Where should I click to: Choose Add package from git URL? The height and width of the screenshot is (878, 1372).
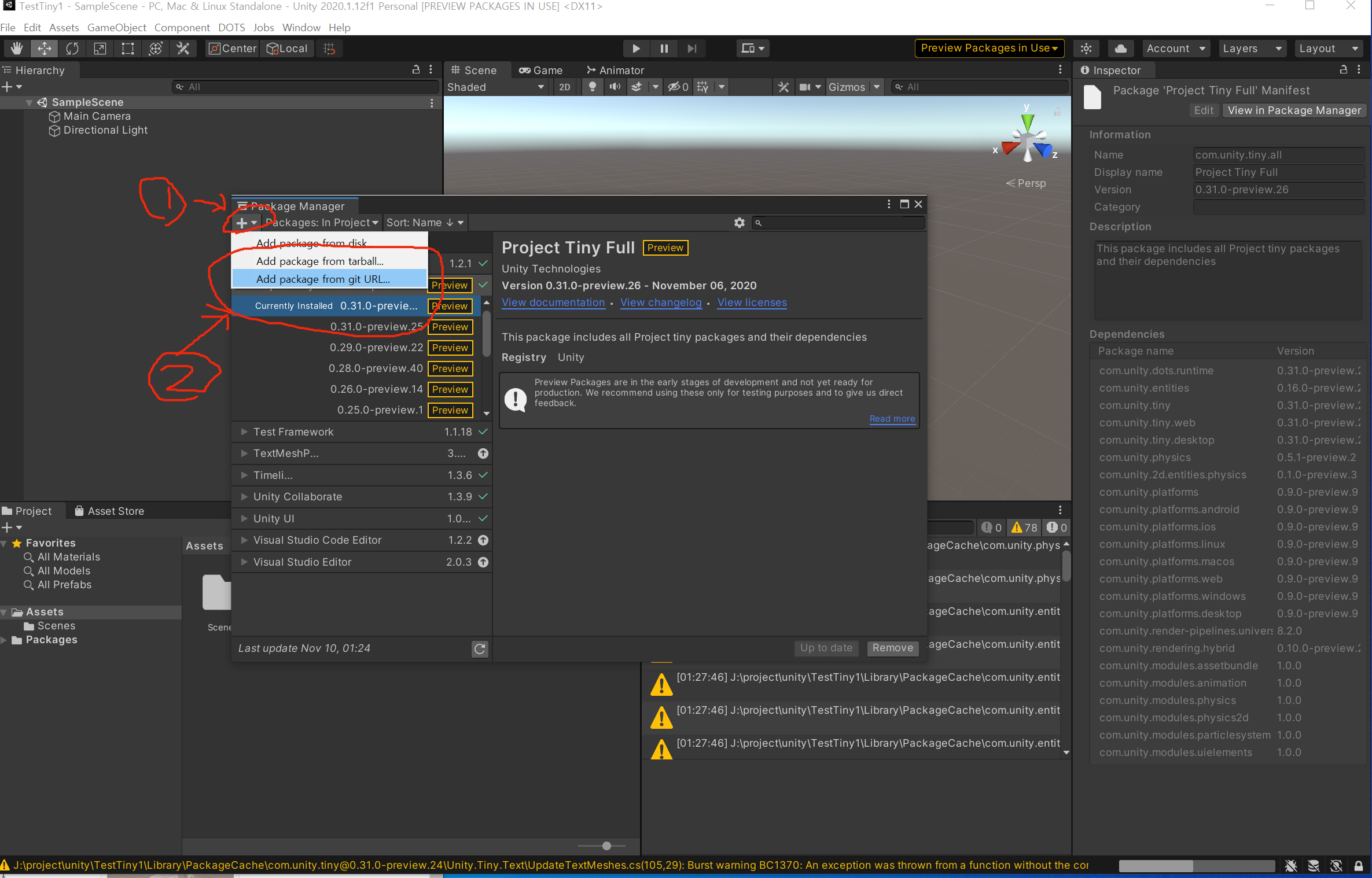click(323, 279)
